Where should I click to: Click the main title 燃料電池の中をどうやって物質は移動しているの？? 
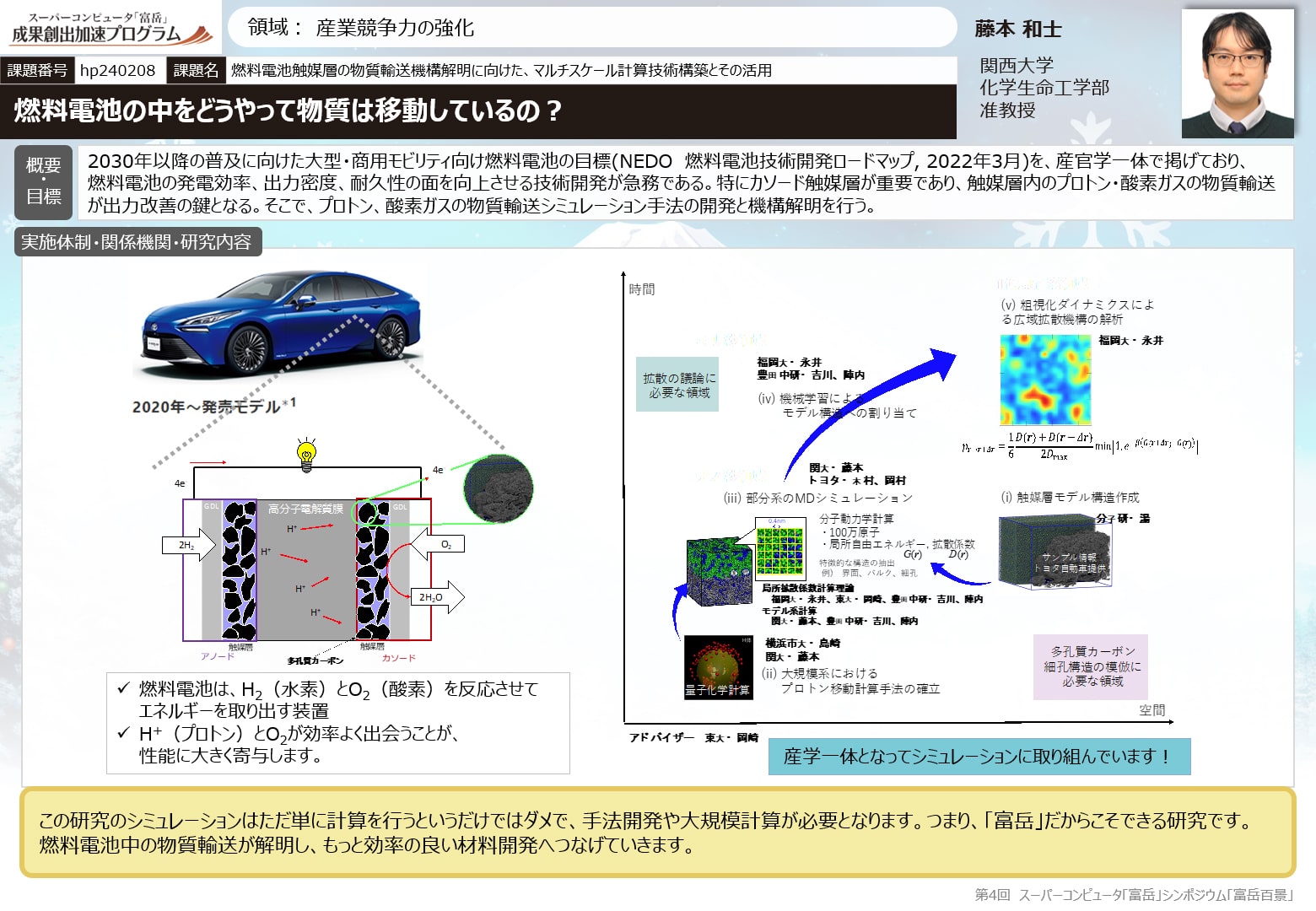pyautogui.click(x=288, y=111)
